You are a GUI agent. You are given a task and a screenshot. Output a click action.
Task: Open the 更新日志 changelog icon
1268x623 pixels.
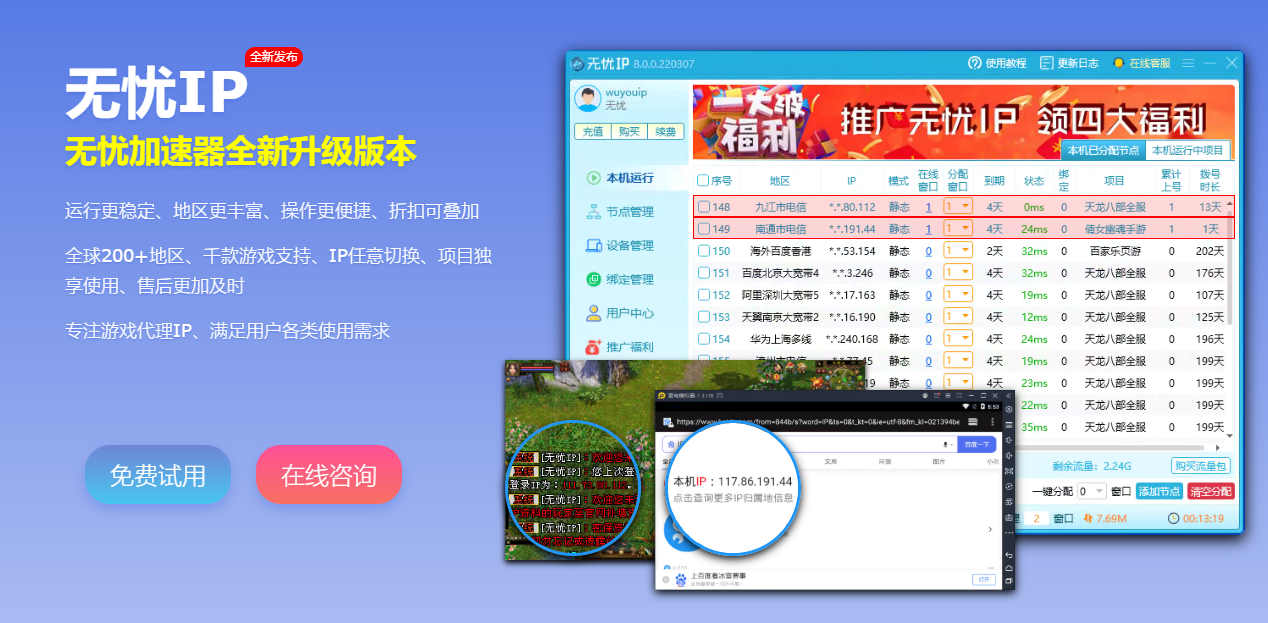(x=1047, y=63)
